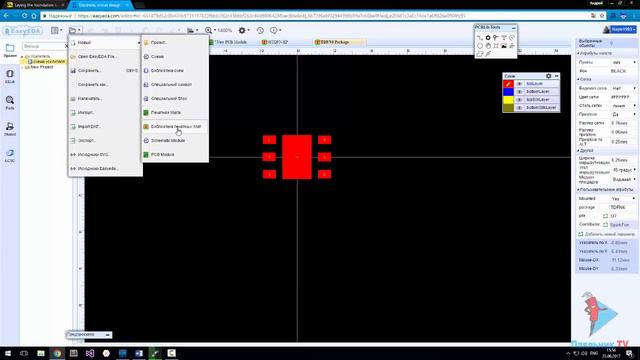Open the units dropdown in canvas attributes
Image resolution: width=640 pixels, height=360 pixels.
pos(624,62)
